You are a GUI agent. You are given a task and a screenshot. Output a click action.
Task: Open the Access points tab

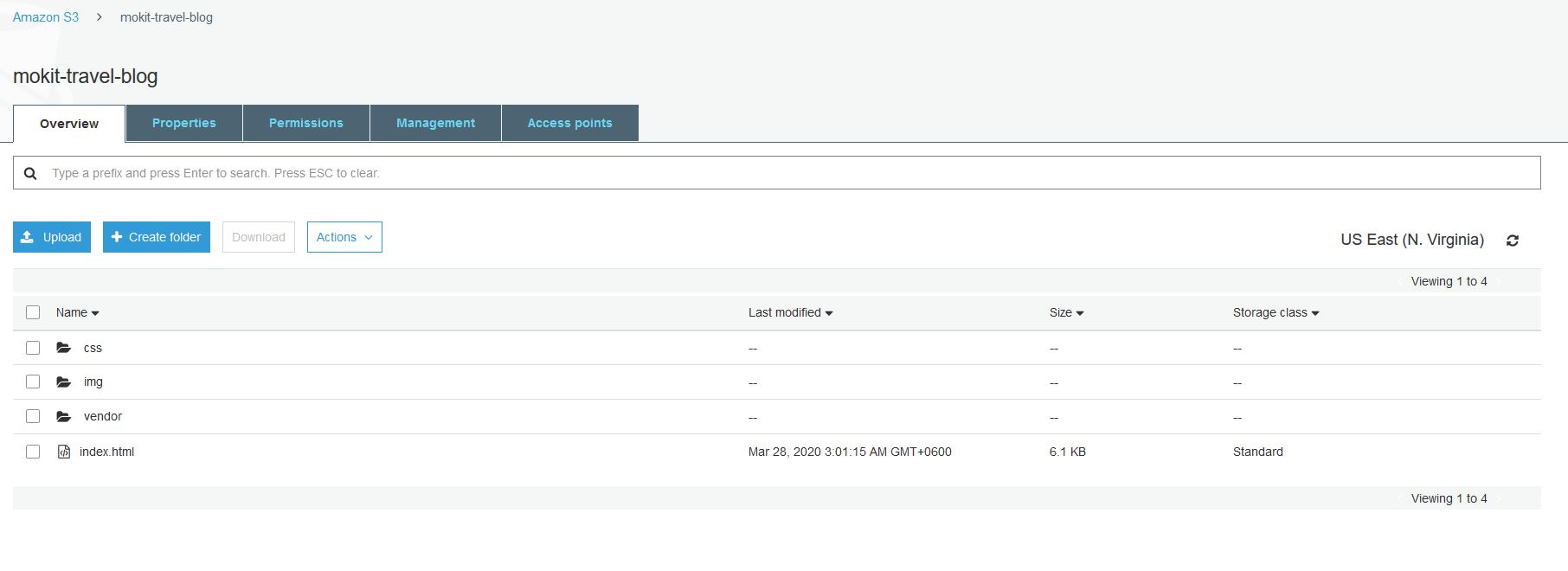click(570, 123)
